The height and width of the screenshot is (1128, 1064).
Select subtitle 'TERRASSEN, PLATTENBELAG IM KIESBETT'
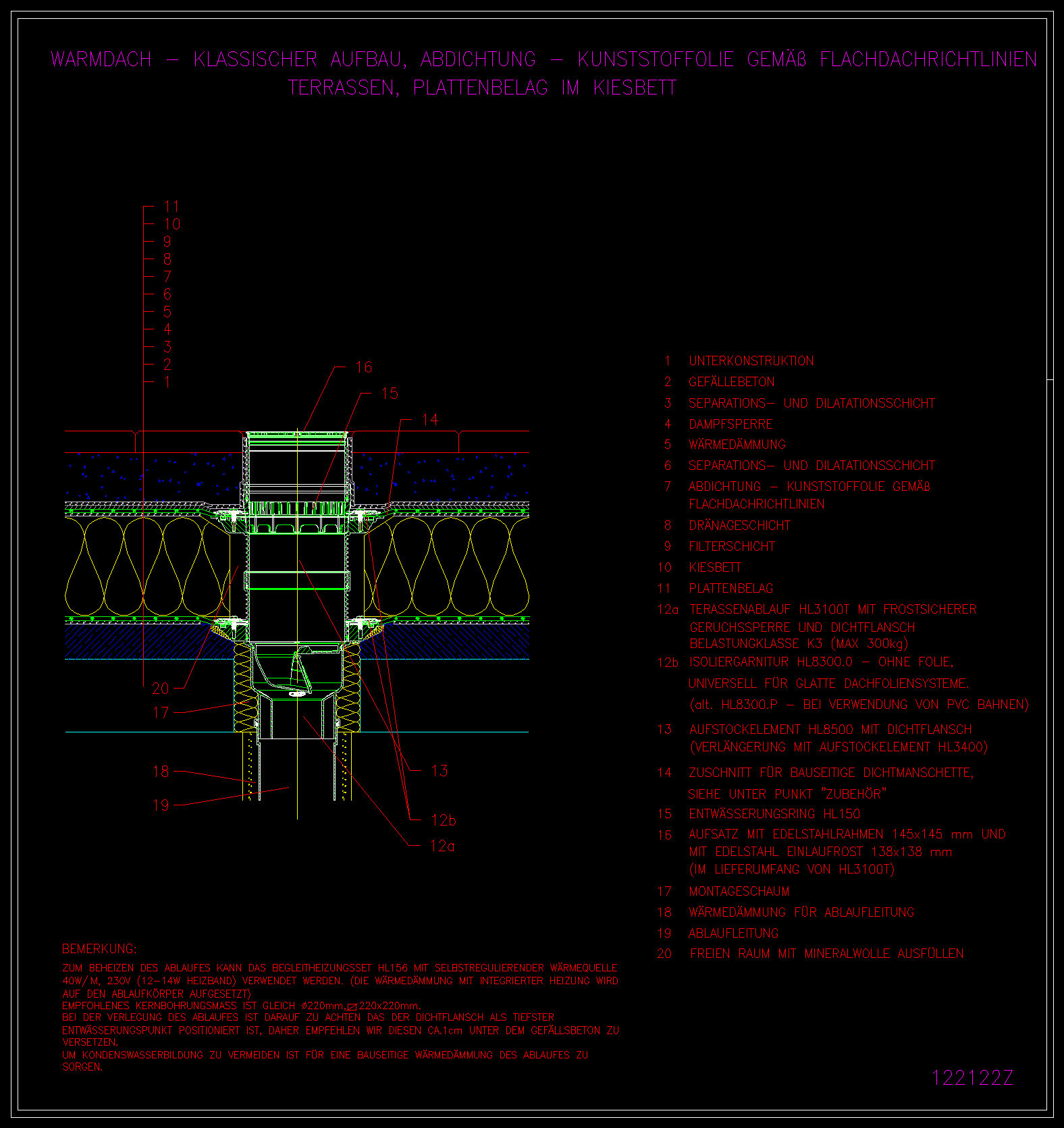pyautogui.click(x=482, y=88)
